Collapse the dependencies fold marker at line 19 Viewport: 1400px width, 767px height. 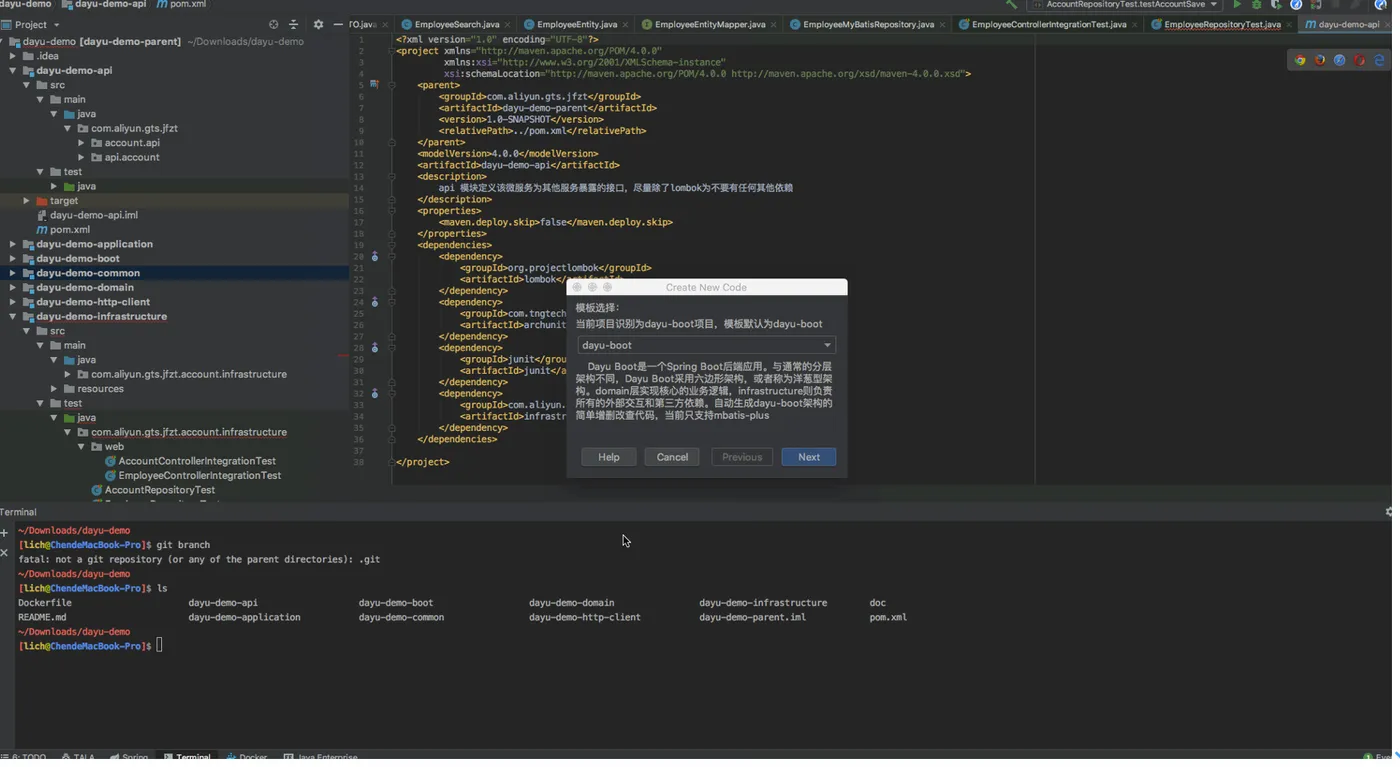point(393,246)
